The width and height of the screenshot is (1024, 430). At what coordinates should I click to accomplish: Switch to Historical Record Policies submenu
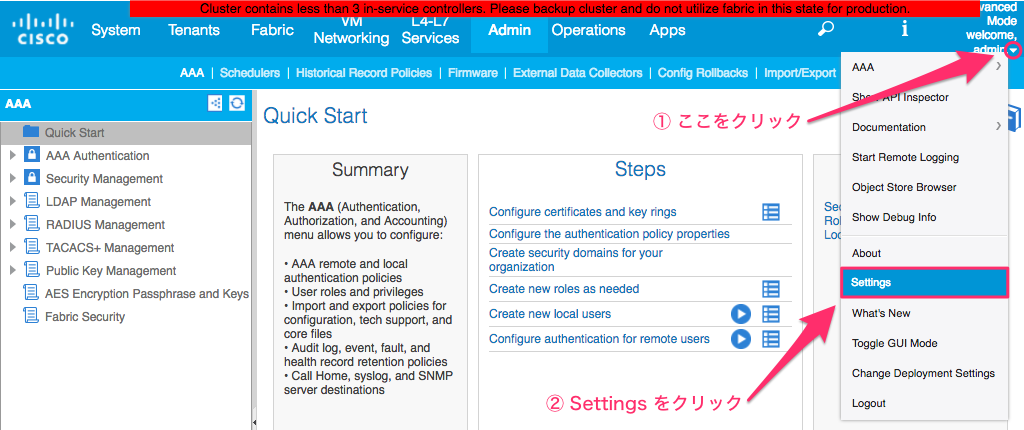click(364, 73)
